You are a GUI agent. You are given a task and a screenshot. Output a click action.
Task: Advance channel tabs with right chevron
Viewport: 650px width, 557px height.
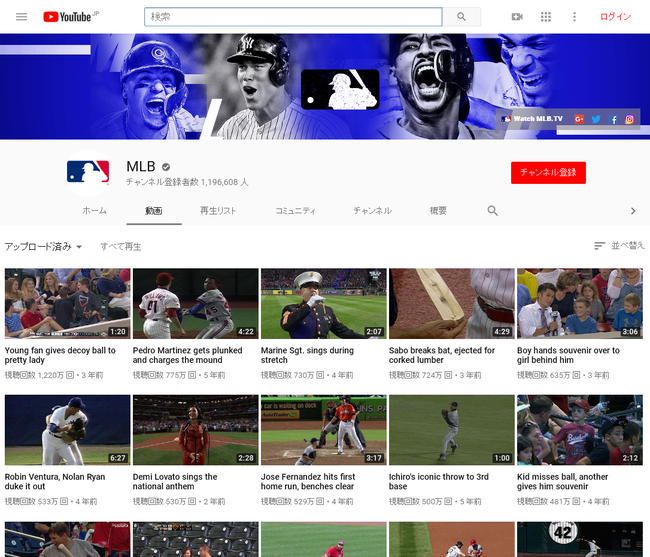point(633,211)
